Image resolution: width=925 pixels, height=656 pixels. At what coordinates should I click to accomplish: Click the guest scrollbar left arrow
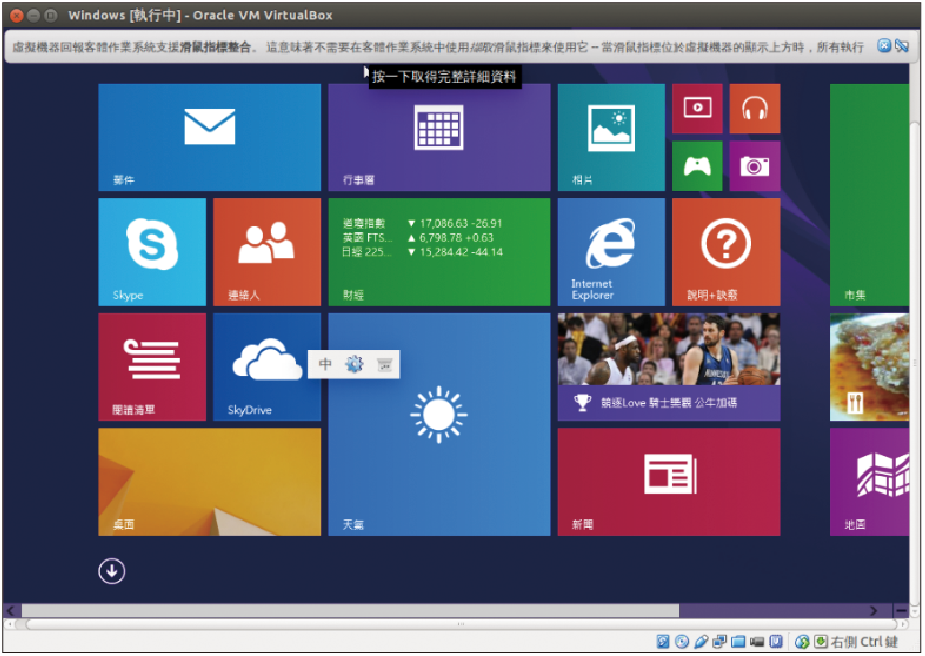[x=12, y=611]
